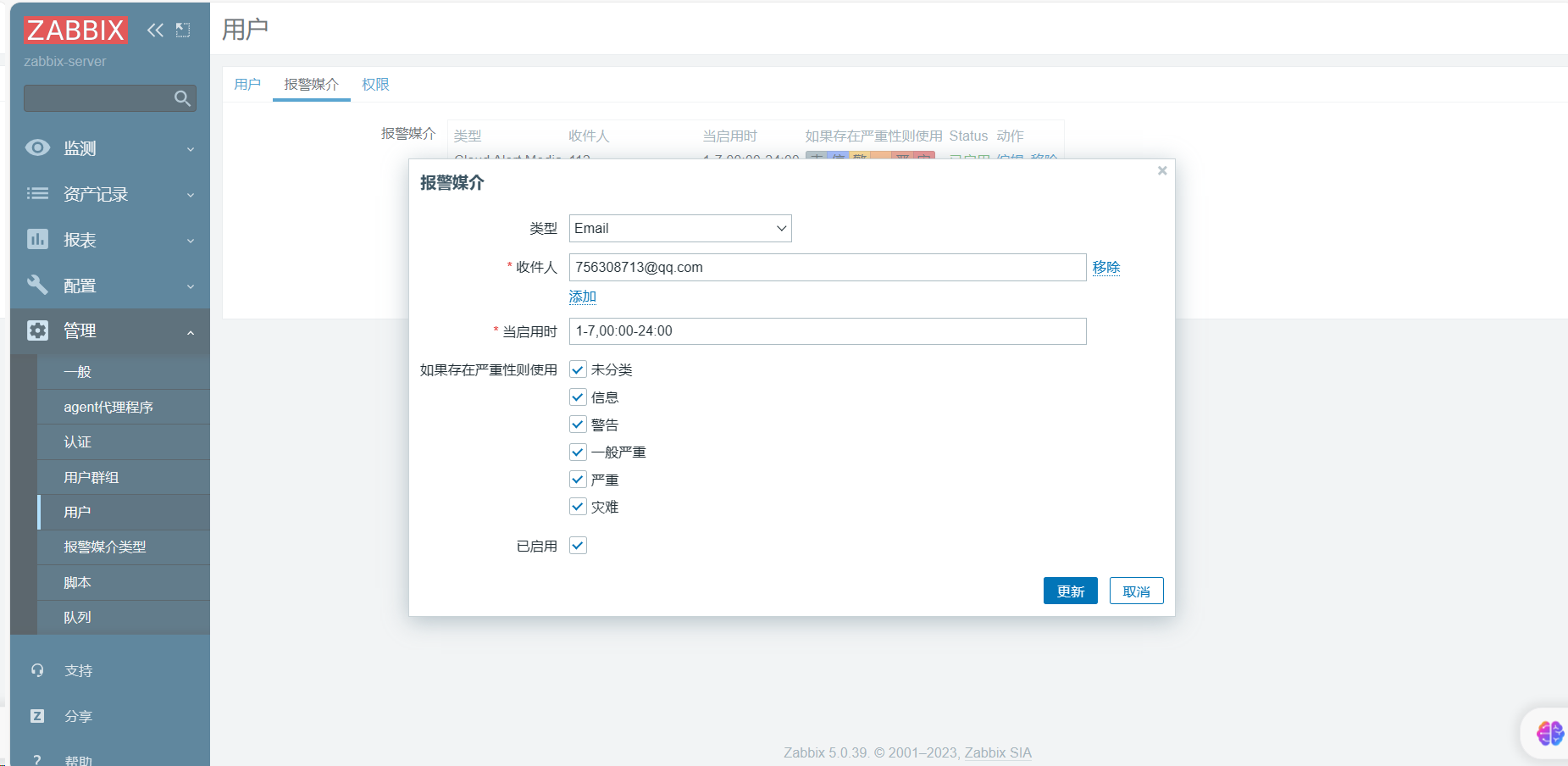Screen dimensions: 1568x766
Task: Open 一般 in the sidebar
Action: (x=124, y=372)
